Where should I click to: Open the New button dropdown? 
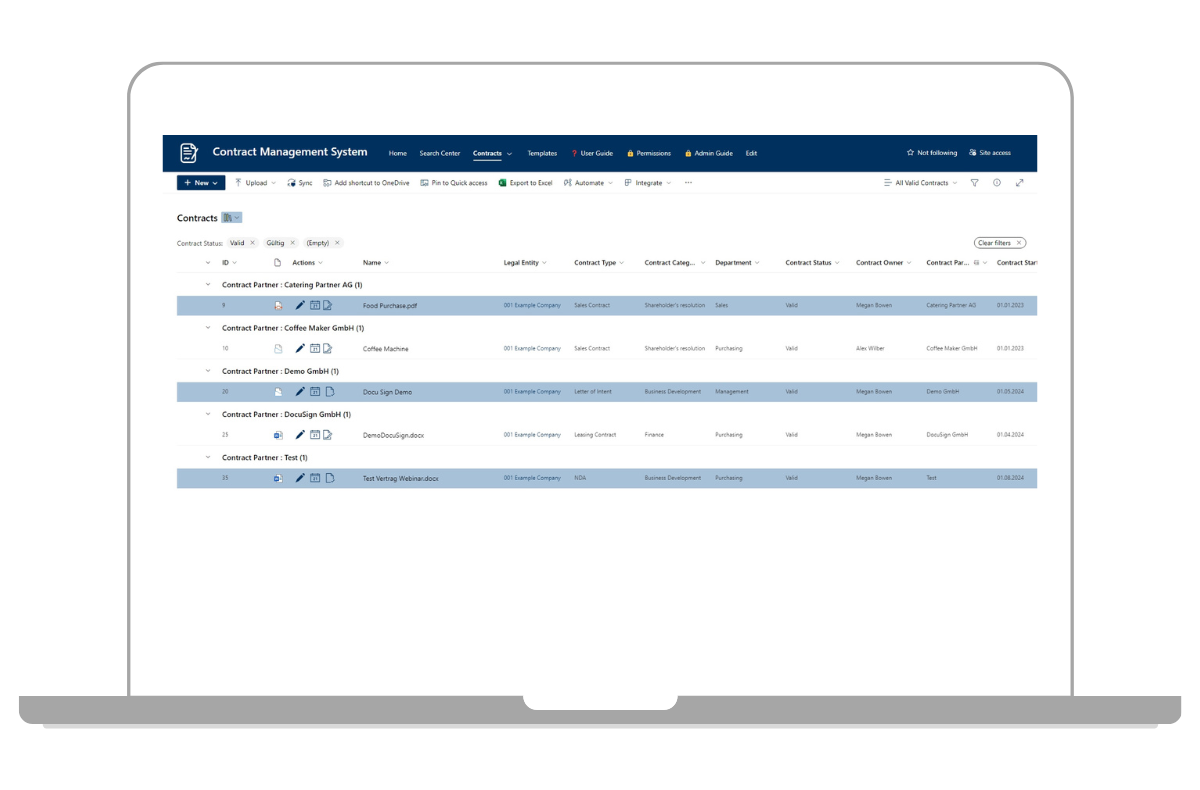[201, 183]
